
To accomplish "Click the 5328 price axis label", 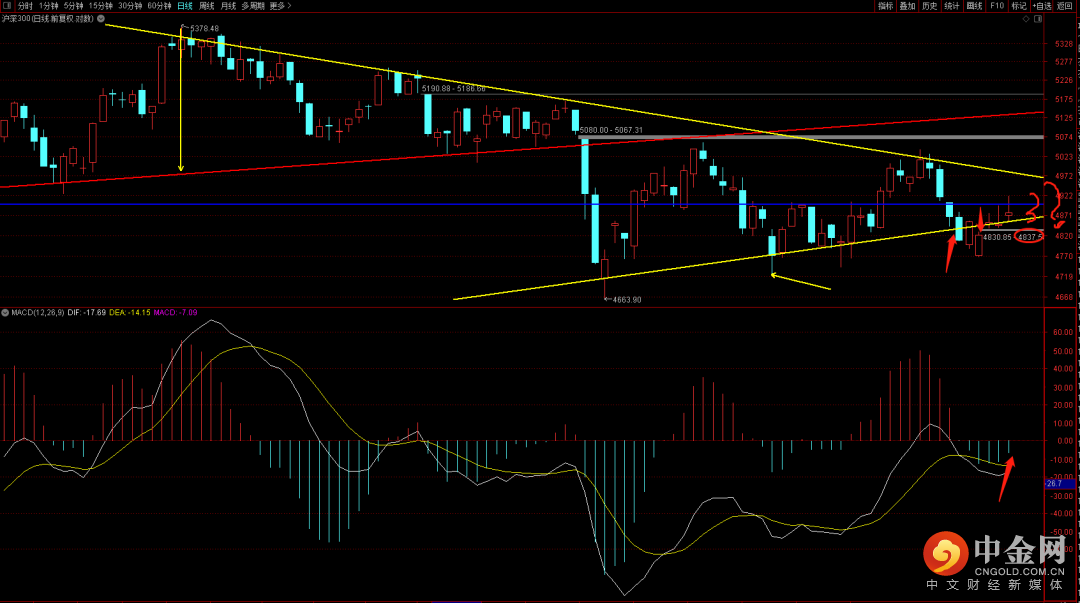I will [1063, 43].
